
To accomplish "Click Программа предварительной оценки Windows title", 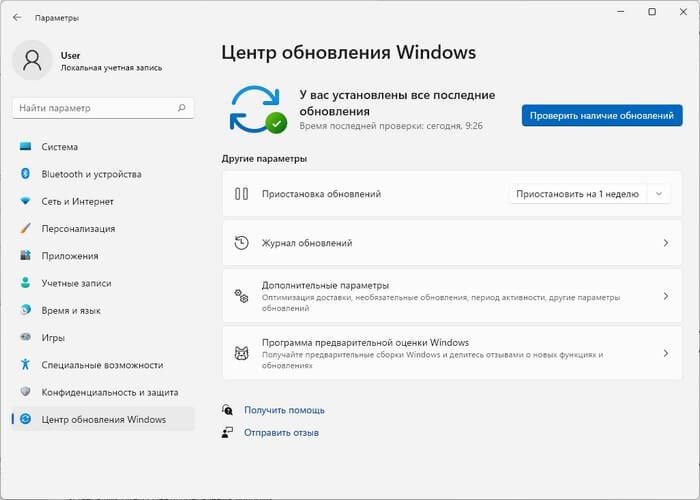I will click(365, 342).
